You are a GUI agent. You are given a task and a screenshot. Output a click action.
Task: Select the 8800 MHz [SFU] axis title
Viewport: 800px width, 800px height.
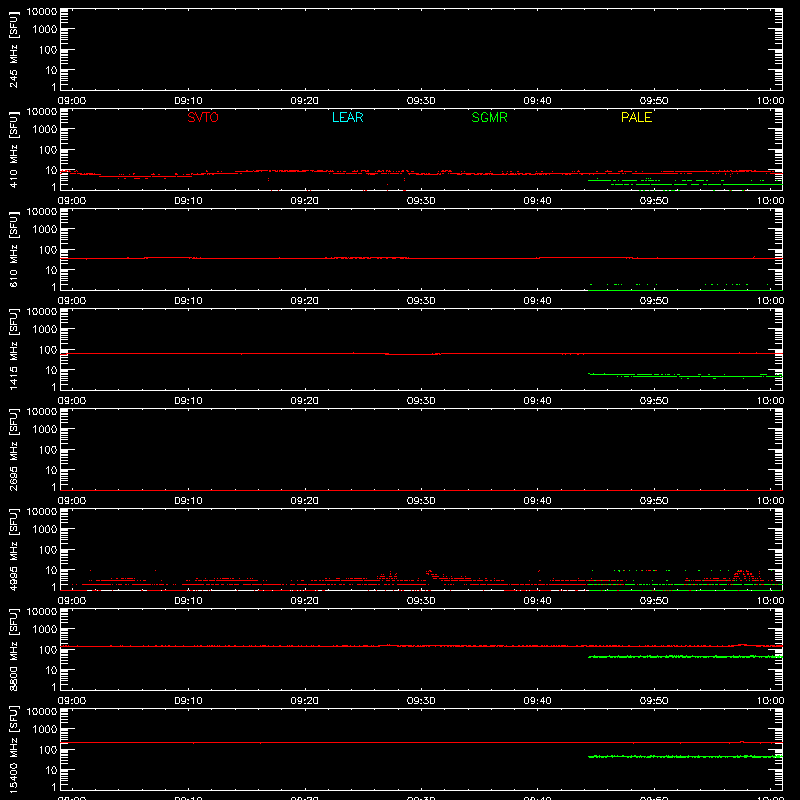(13, 650)
